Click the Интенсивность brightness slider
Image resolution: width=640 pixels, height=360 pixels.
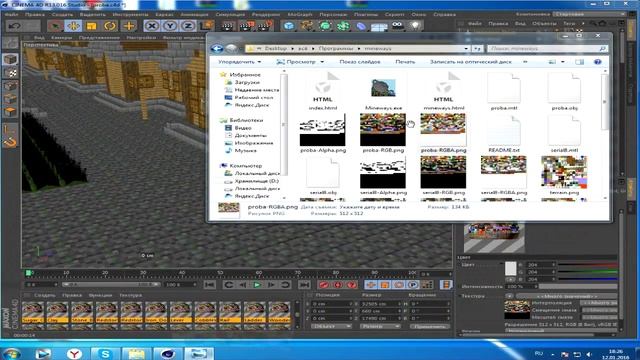point(578,286)
